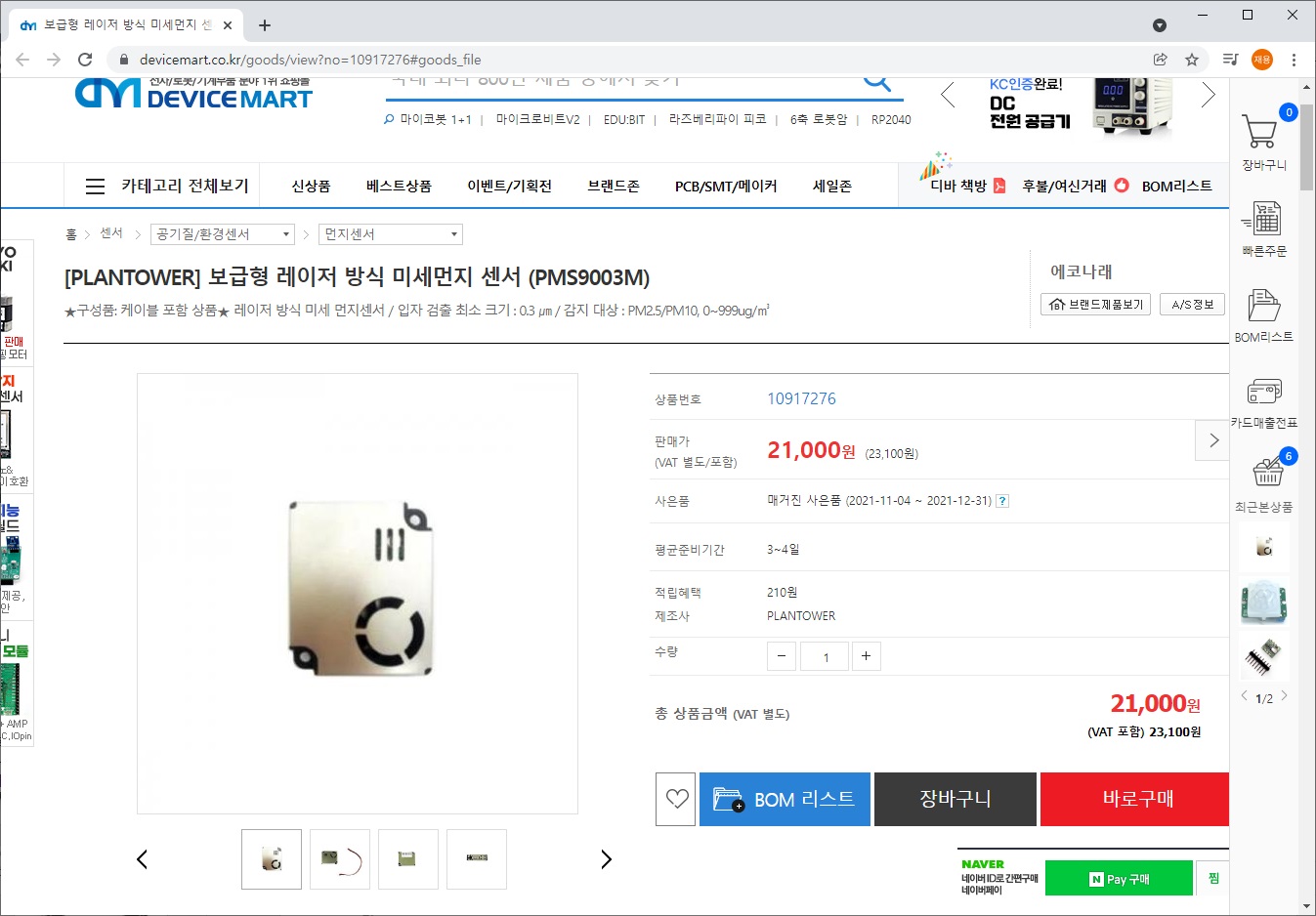Click the 라즈베리파이 피코 search keyword
Viewport: 1316px width, 916px height.
pyautogui.click(x=717, y=119)
